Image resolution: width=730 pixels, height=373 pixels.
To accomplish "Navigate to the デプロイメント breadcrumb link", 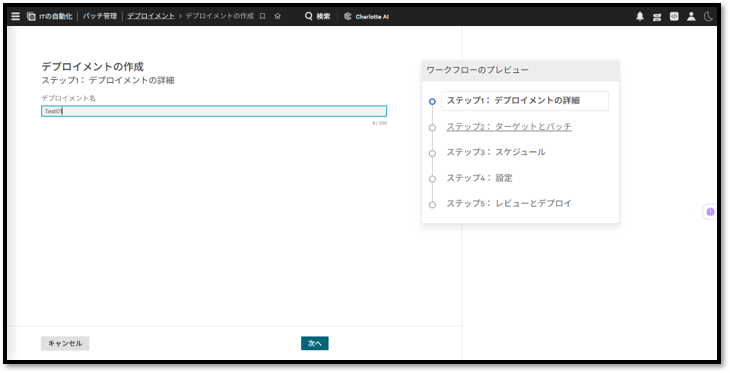I will (x=151, y=16).
